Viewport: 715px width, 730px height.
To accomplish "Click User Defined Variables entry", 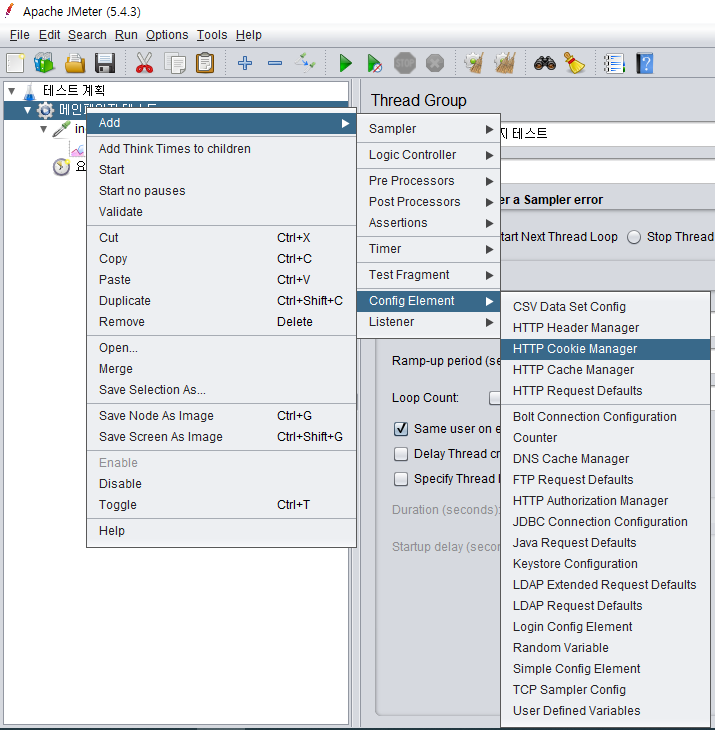I will pos(576,711).
